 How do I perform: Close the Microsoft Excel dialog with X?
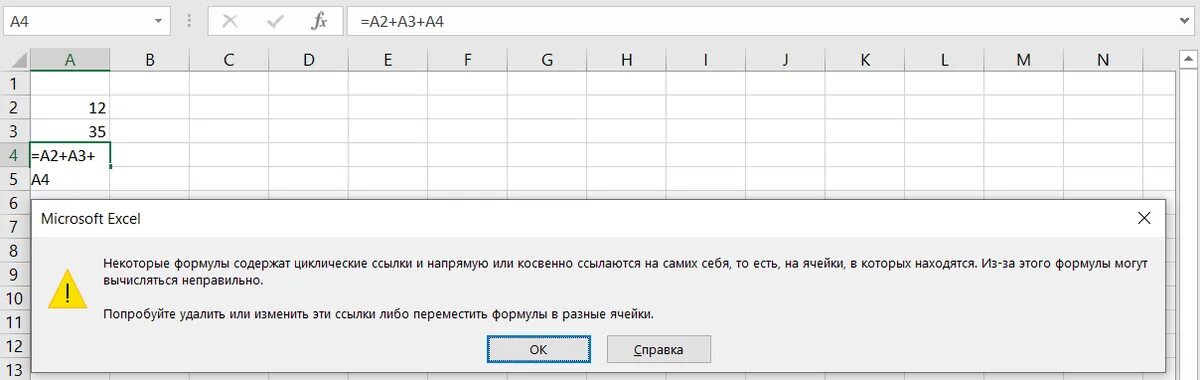coord(1144,217)
